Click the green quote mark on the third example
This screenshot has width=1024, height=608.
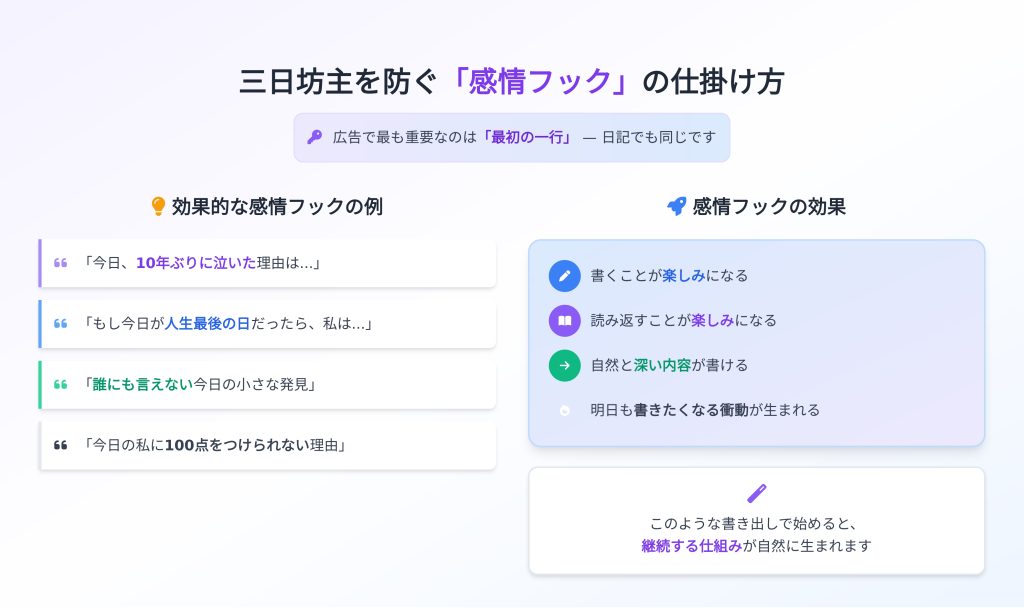(61, 385)
